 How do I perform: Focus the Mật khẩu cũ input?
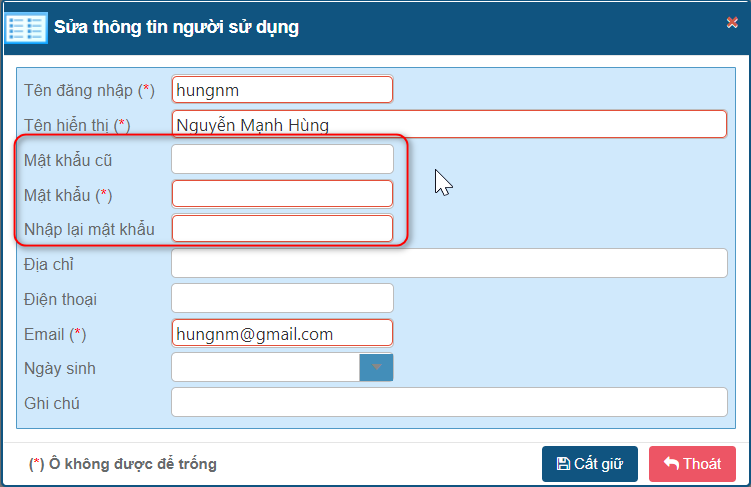282,159
